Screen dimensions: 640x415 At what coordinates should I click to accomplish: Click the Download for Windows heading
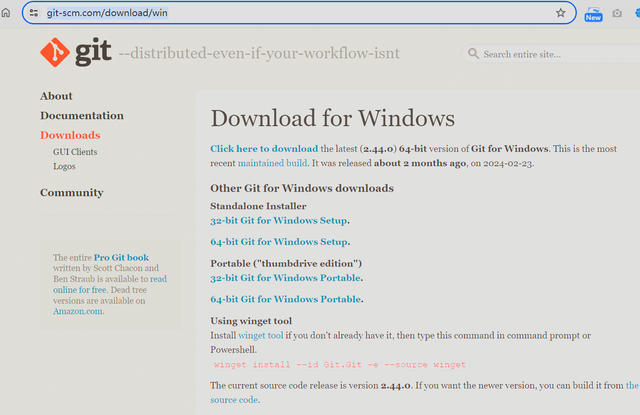pyautogui.click(x=332, y=118)
